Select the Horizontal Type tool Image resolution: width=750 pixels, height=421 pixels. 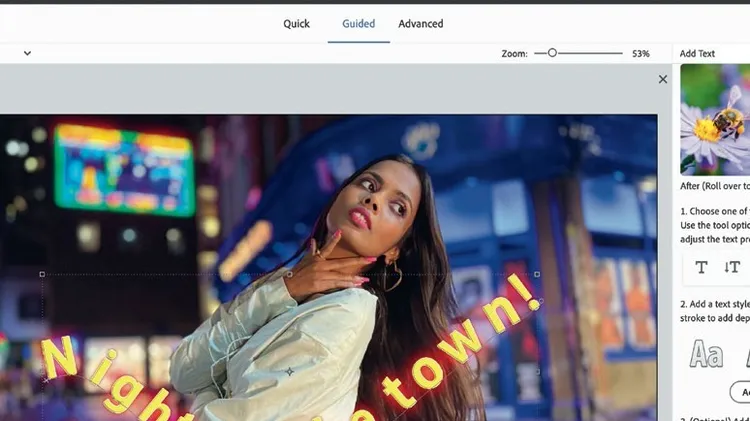(x=701, y=267)
